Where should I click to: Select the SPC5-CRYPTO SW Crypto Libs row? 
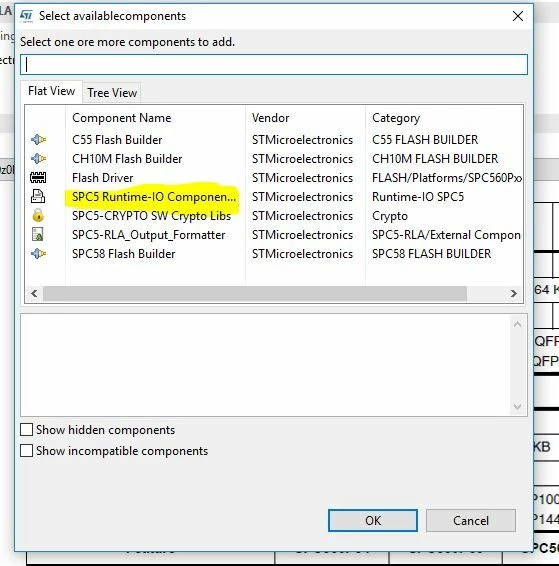(x=151, y=215)
